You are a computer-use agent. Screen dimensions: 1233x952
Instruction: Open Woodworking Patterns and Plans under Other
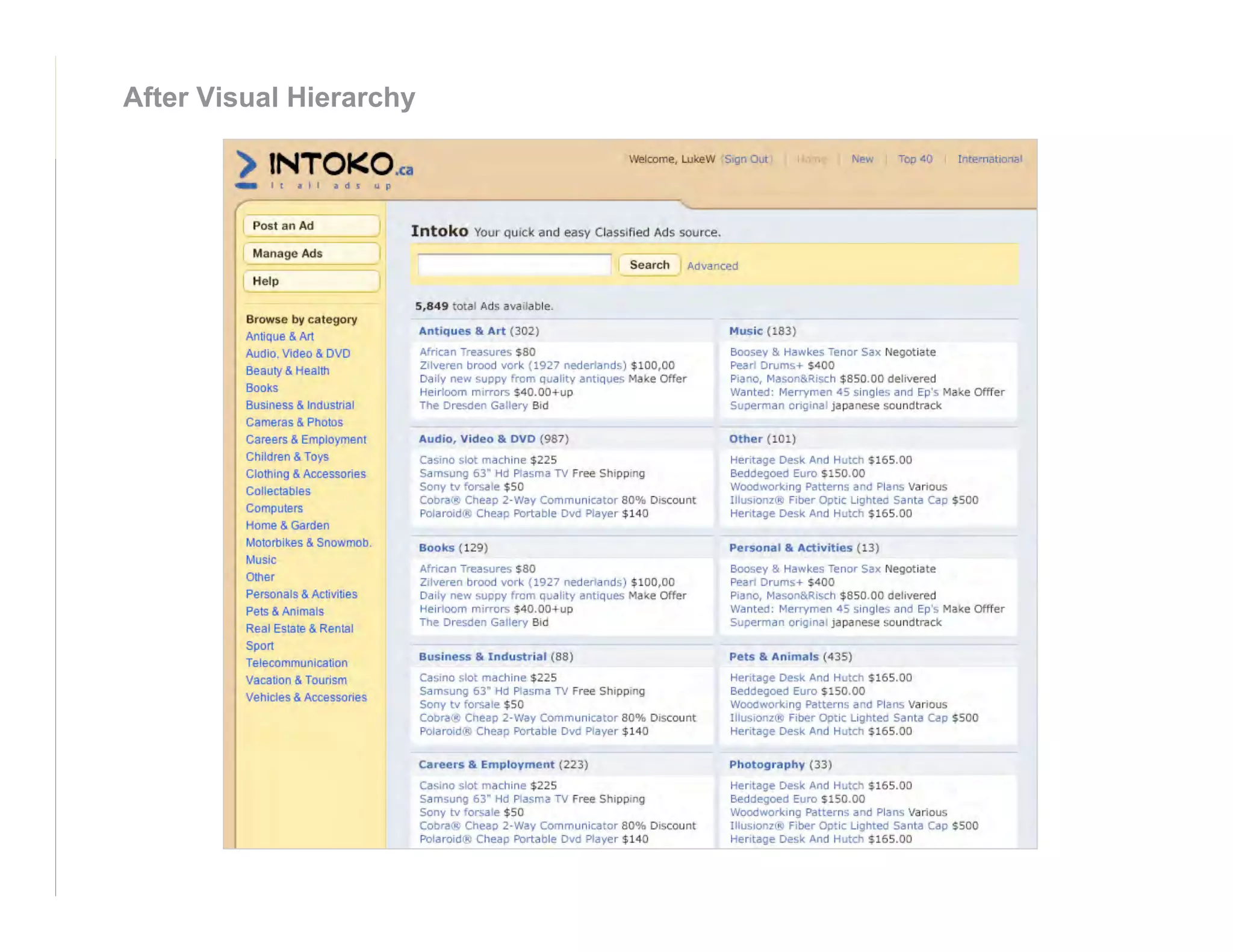click(x=817, y=486)
